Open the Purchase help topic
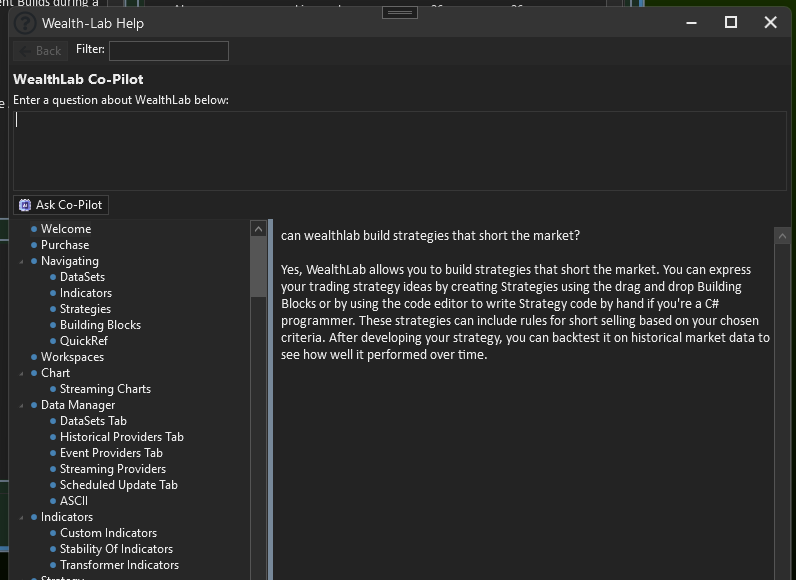The width and height of the screenshot is (796, 580). coord(65,245)
